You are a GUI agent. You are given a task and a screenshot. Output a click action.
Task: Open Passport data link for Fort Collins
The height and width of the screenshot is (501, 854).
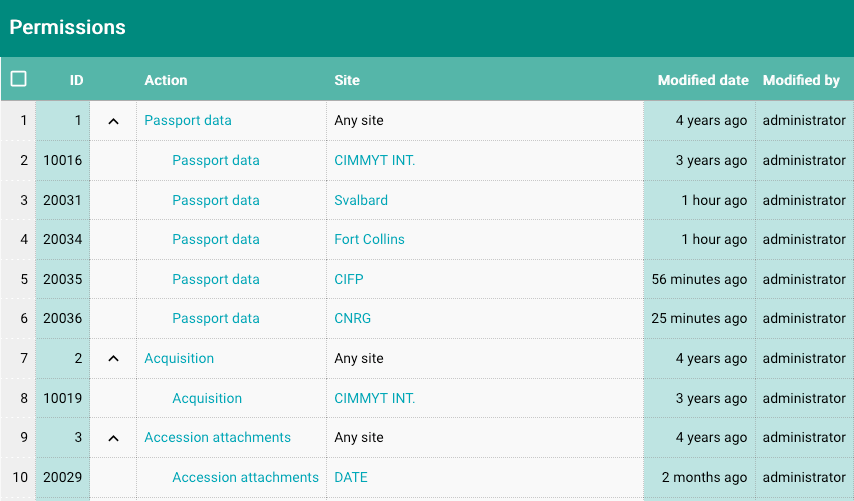tap(216, 239)
